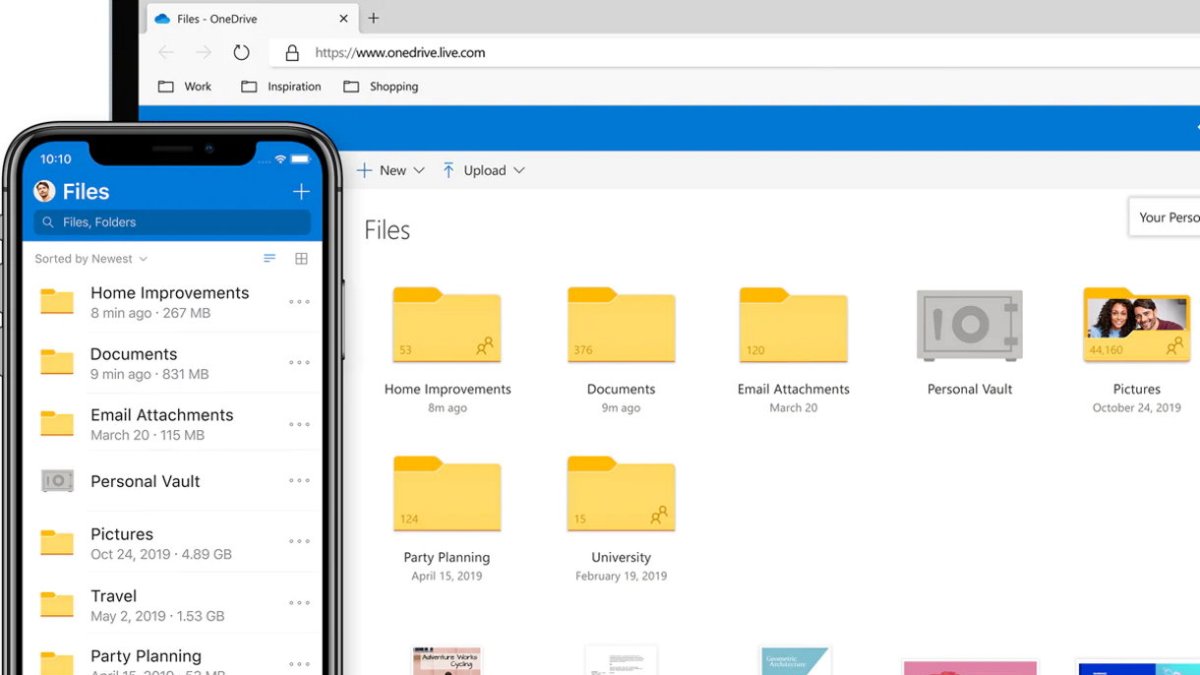
Task: Tap the more options for Documents on phone
Action: tap(299, 363)
